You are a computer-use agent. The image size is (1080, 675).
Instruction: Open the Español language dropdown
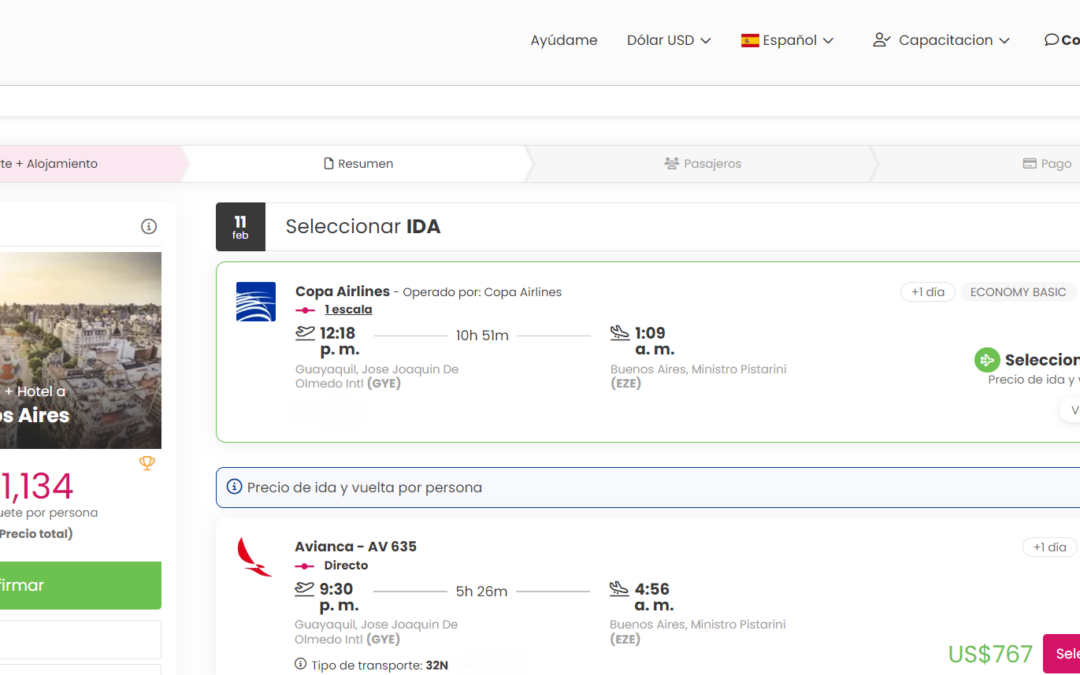[787, 40]
